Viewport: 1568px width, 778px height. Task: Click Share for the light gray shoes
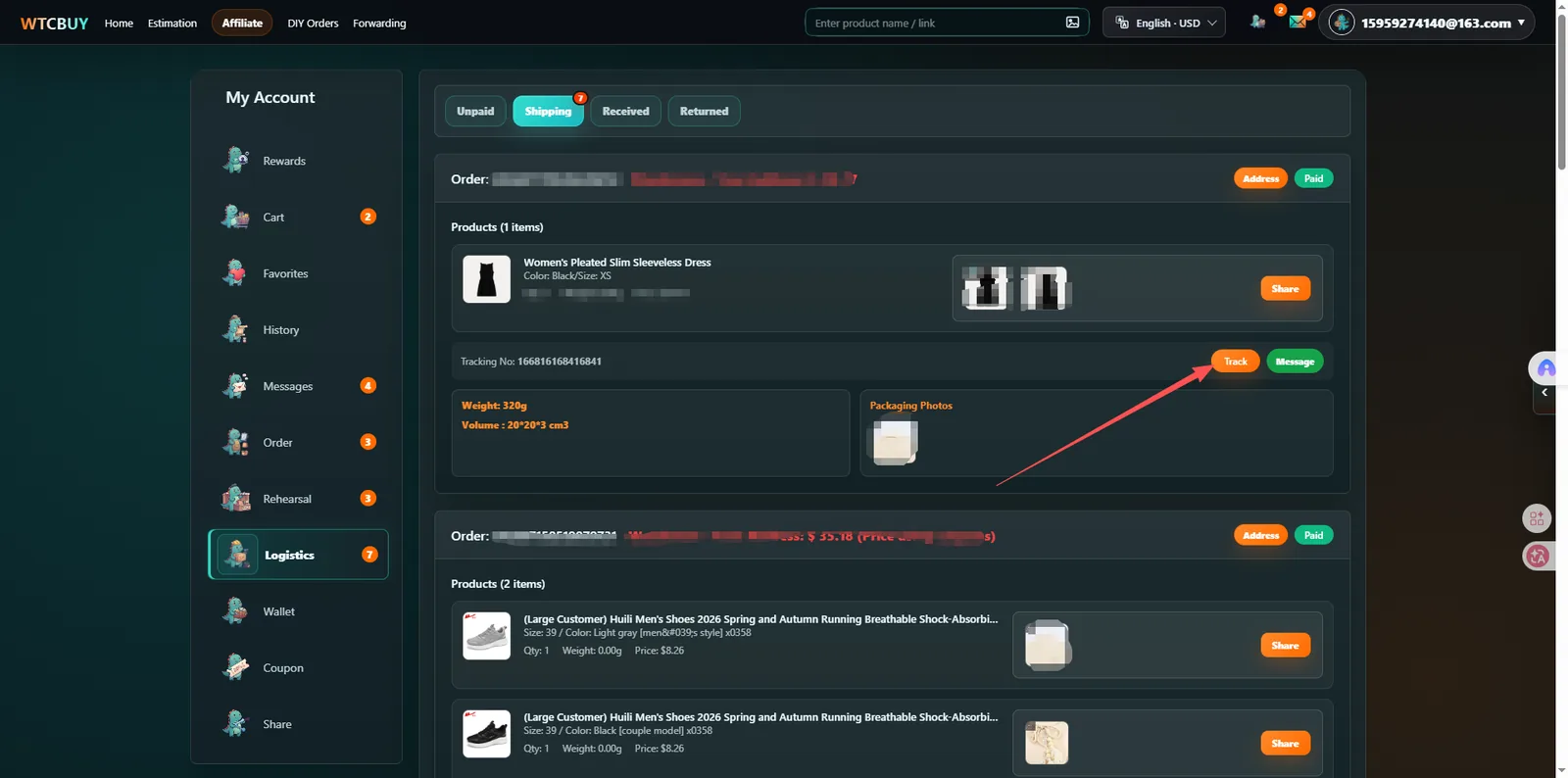coord(1285,645)
